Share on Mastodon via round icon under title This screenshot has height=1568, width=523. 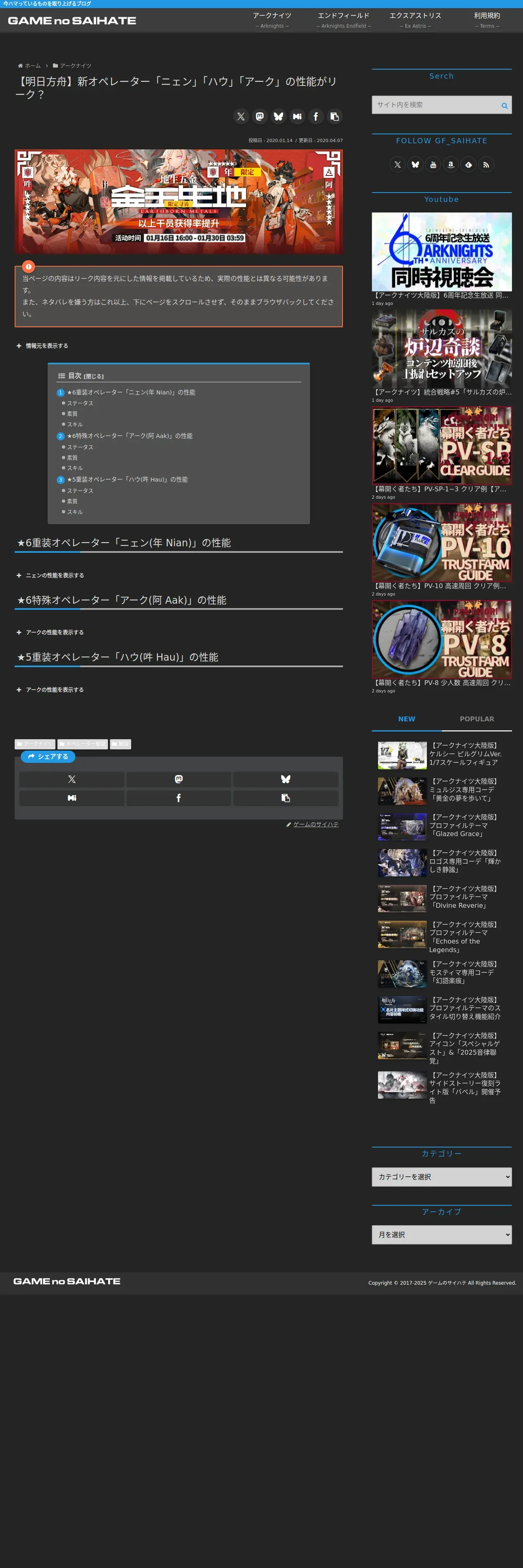[x=260, y=116]
